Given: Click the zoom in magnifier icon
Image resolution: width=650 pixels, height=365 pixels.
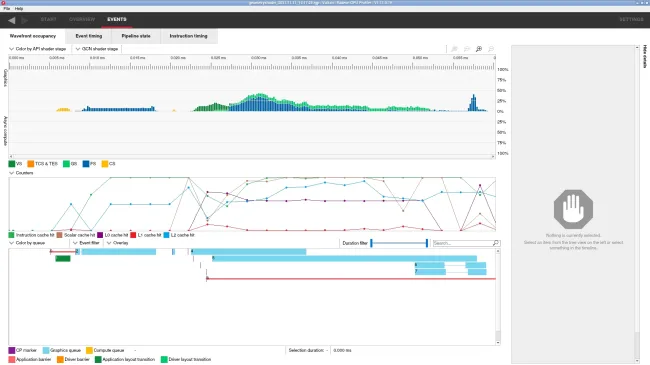Looking at the screenshot, I should click(479, 49).
